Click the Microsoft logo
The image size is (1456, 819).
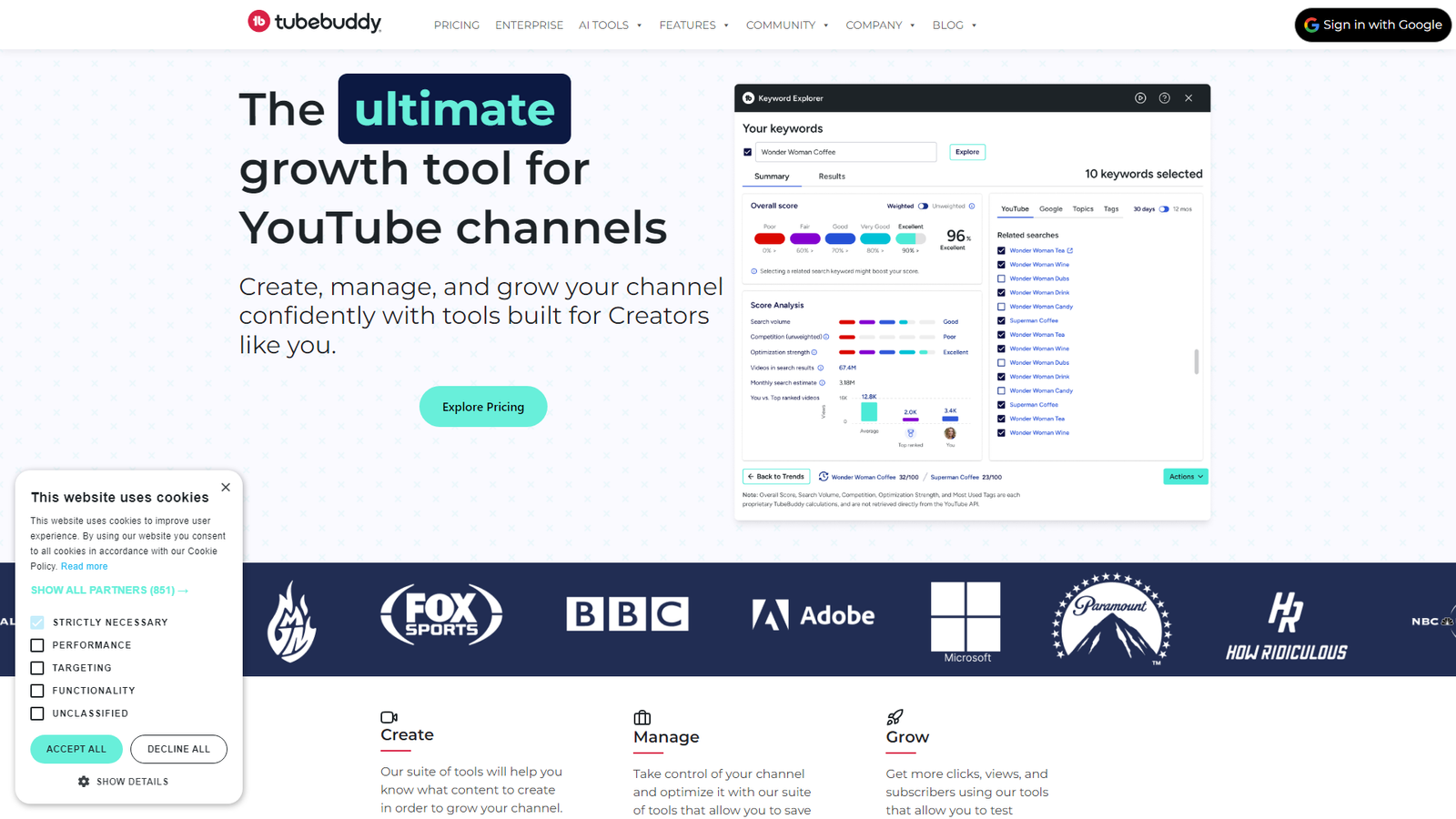coord(966,622)
